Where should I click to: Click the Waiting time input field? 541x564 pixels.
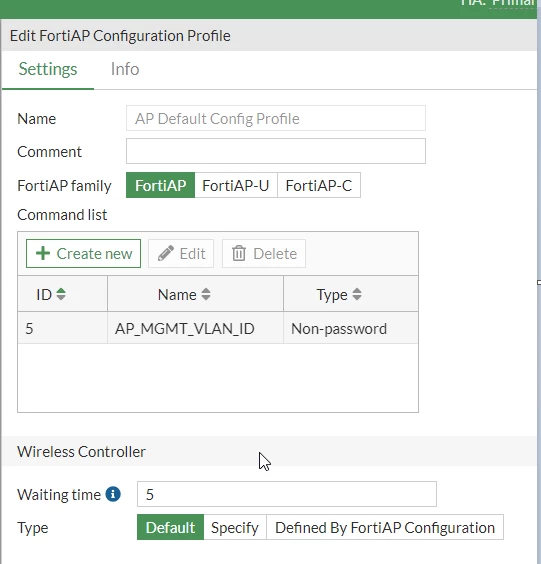tap(287, 494)
